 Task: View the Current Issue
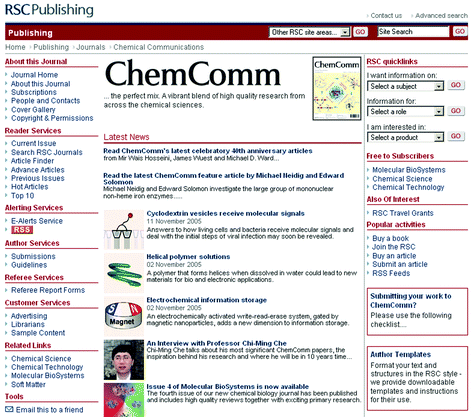coord(33,143)
